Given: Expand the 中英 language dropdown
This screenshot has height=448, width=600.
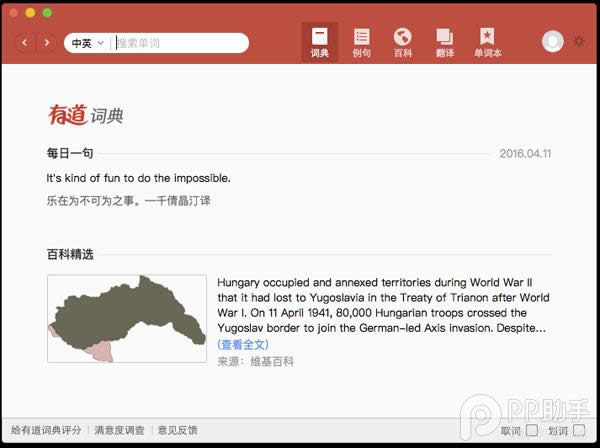Looking at the screenshot, I should pyautogui.click(x=87, y=43).
